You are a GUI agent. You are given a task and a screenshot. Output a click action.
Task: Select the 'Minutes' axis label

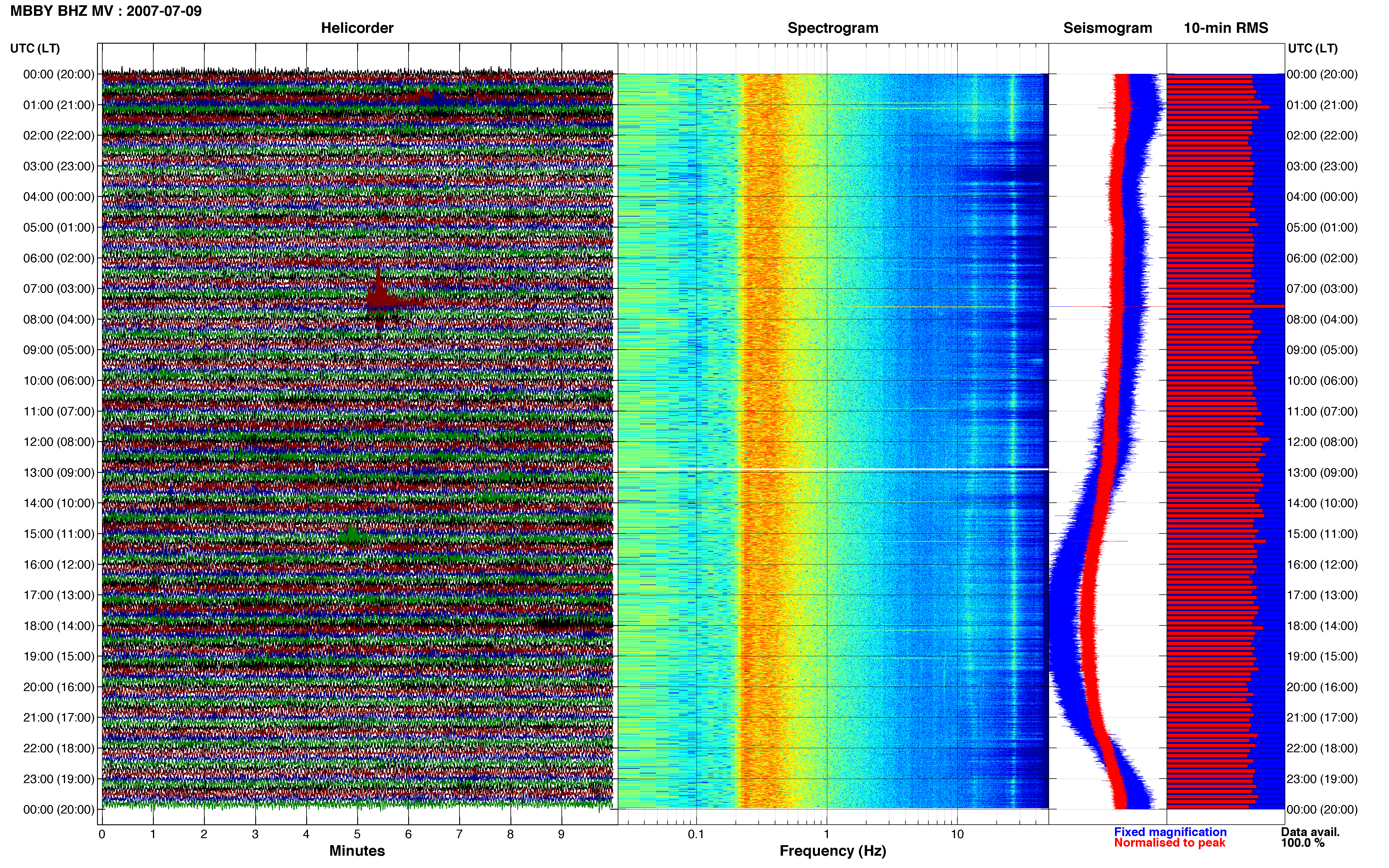point(357,851)
